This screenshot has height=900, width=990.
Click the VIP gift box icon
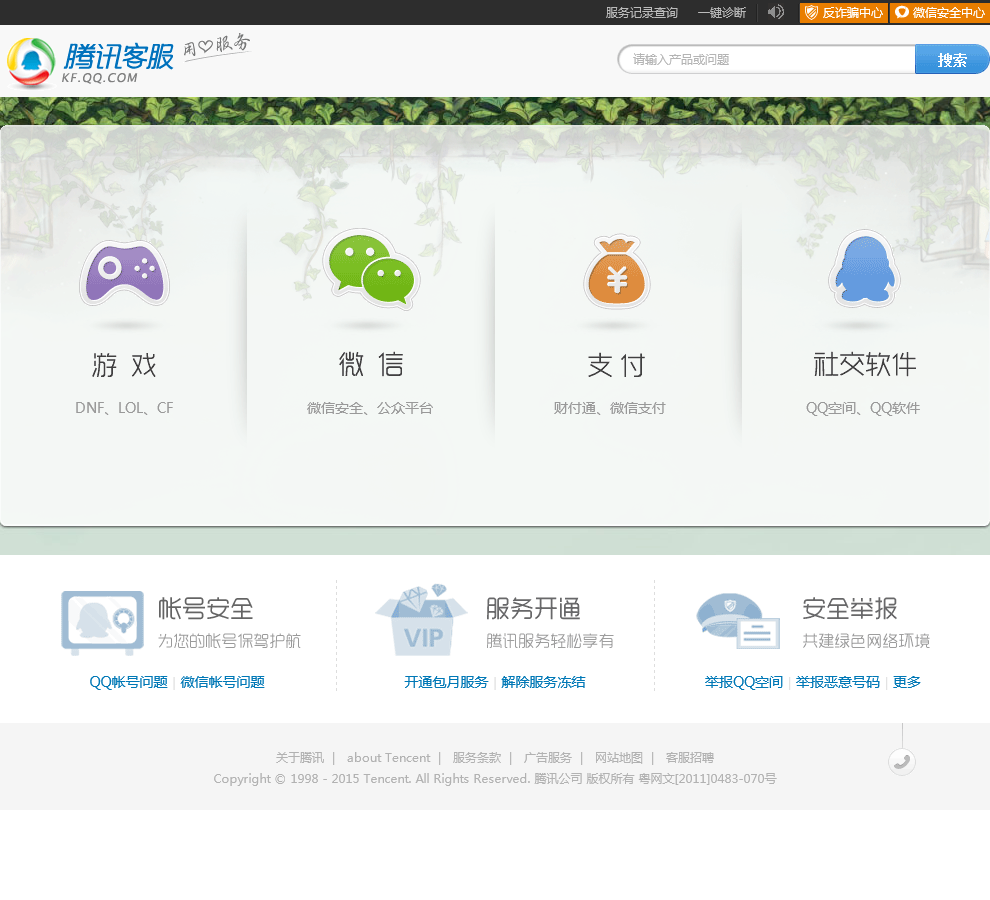(421, 620)
